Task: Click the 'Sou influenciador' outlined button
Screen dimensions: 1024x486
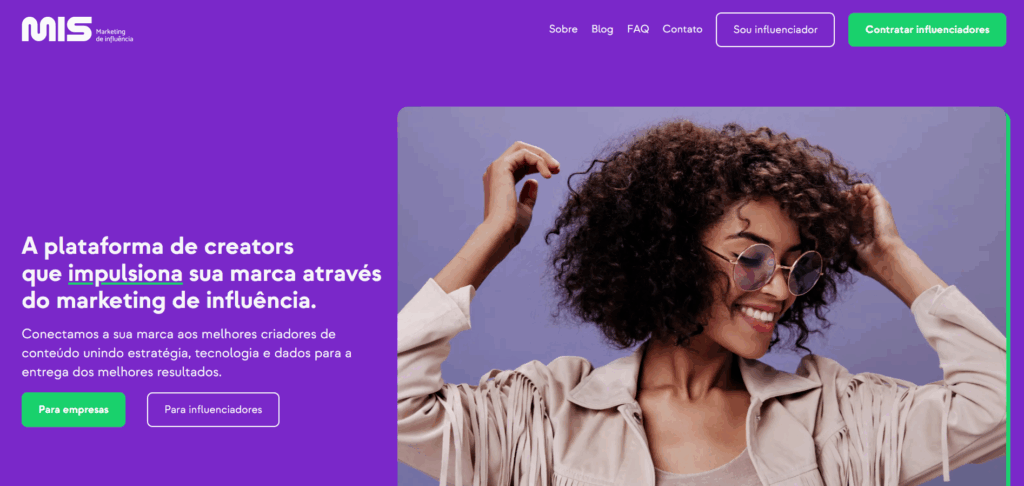Action: (775, 29)
